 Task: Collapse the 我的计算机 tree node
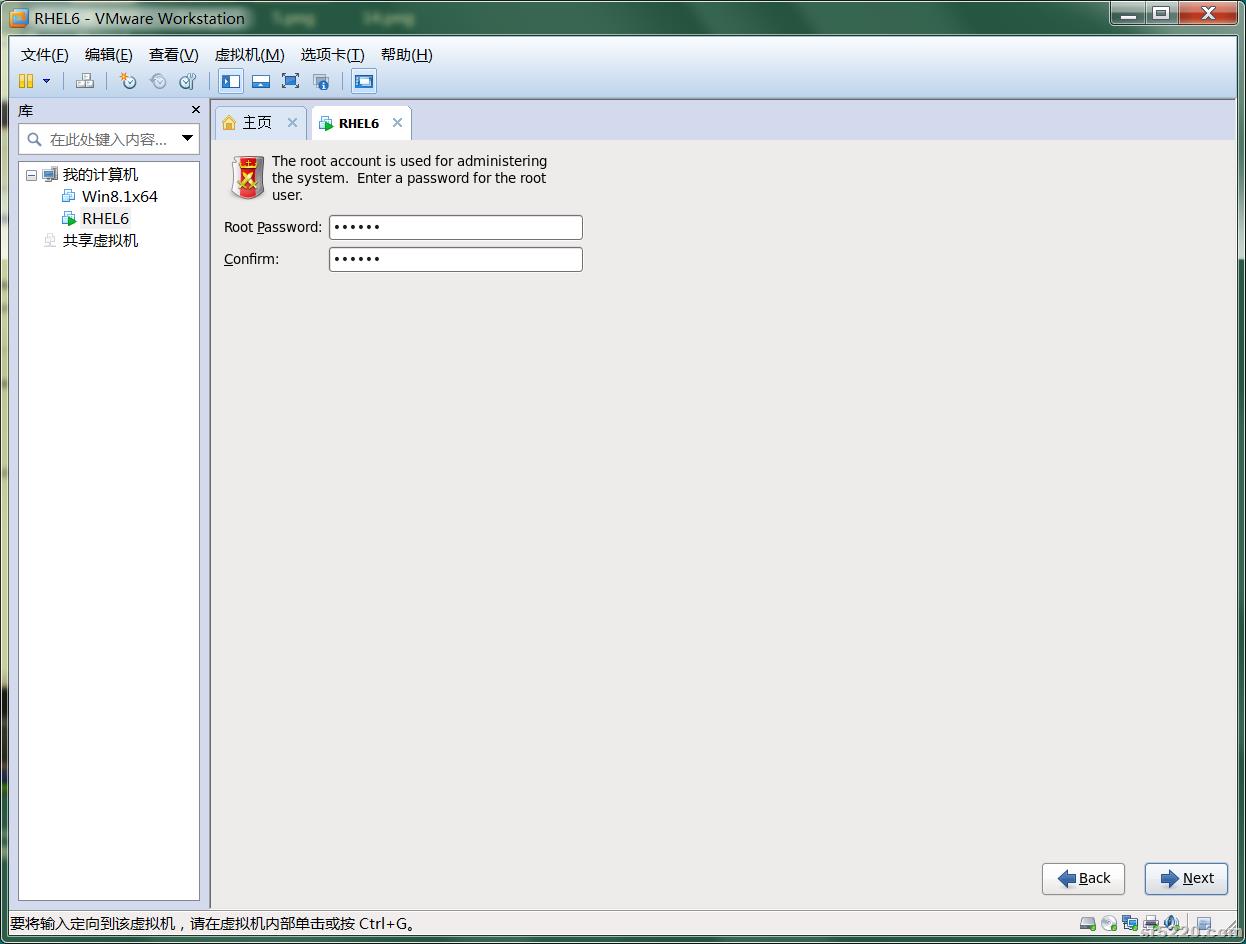31,175
